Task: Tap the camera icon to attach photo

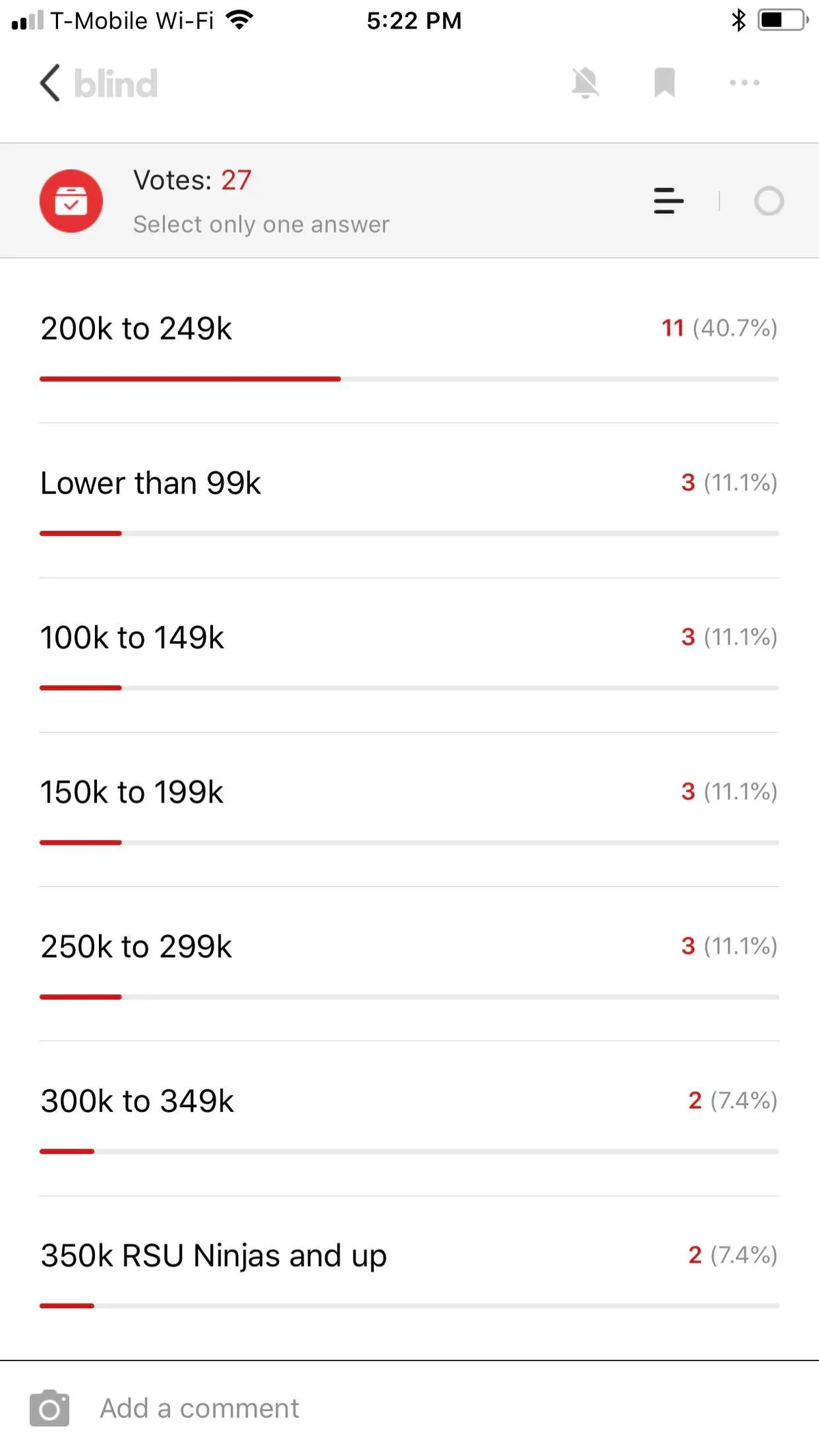Action: [49, 1408]
